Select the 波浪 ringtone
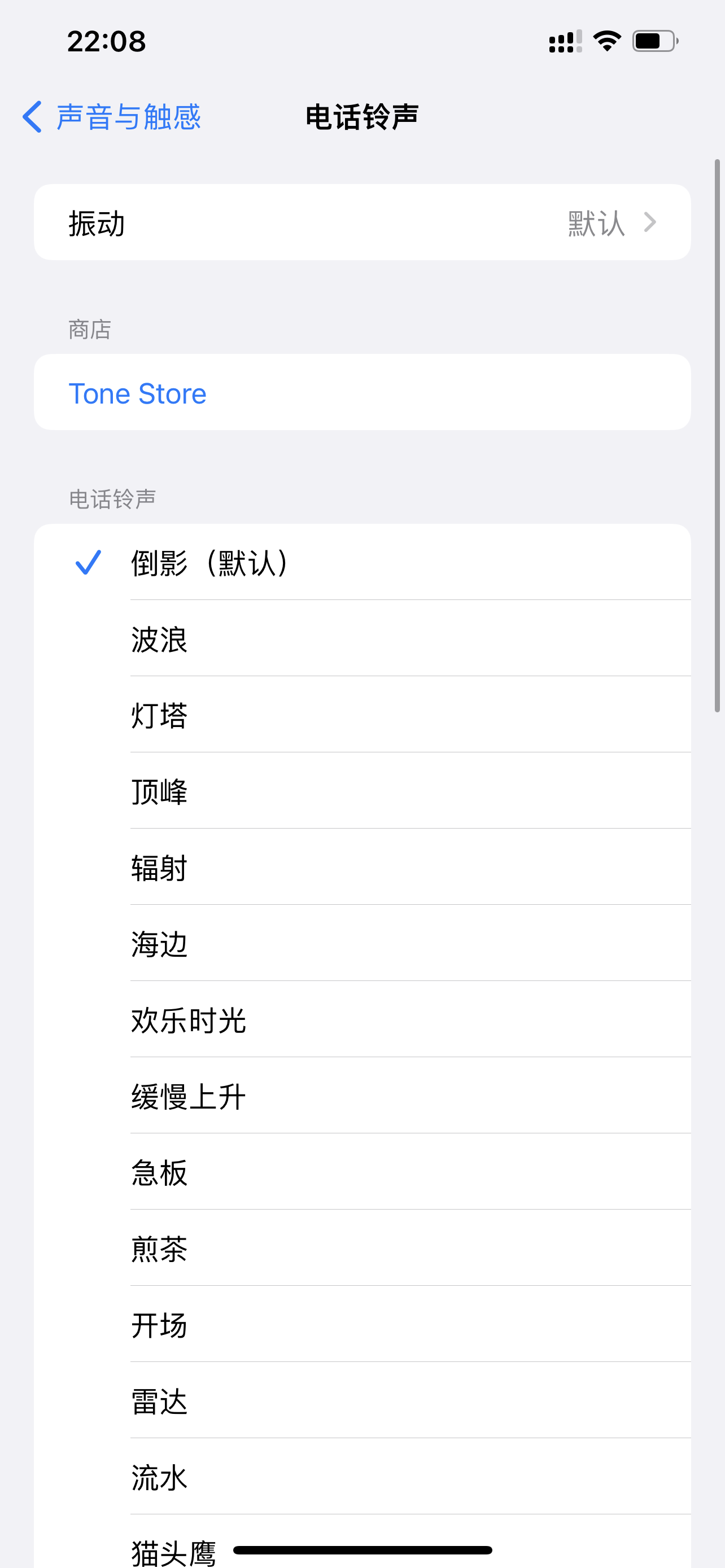 click(x=159, y=639)
